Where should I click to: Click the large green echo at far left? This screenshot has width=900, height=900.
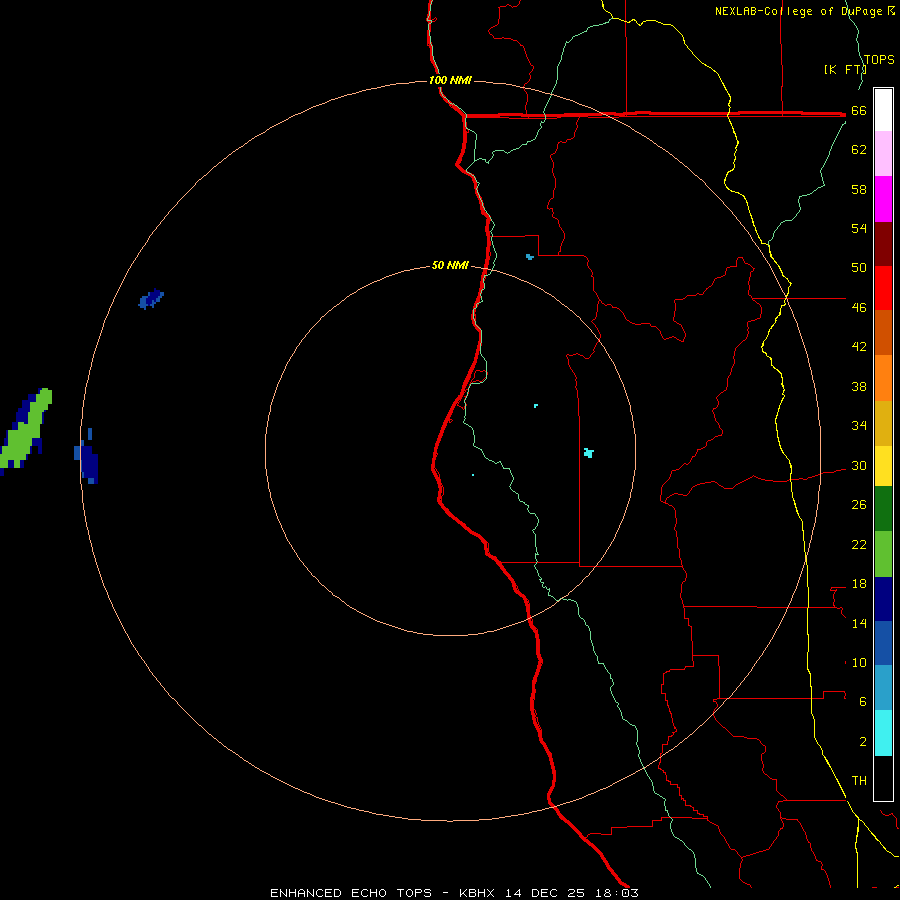point(24,433)
